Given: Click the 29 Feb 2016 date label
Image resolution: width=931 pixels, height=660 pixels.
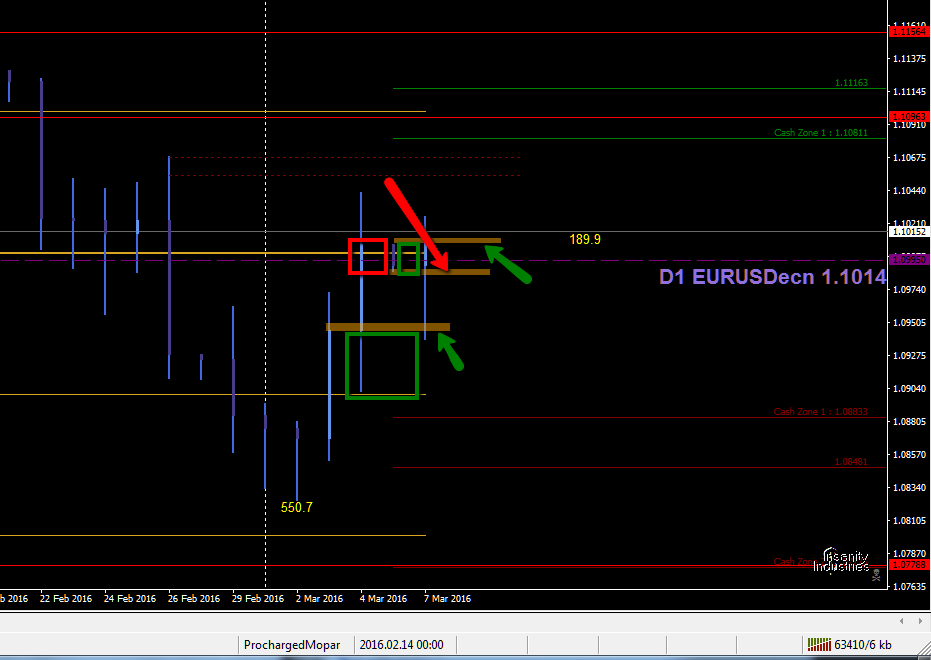Looking at the screenshot, I should pyautogui.click(x=258, y=598).
